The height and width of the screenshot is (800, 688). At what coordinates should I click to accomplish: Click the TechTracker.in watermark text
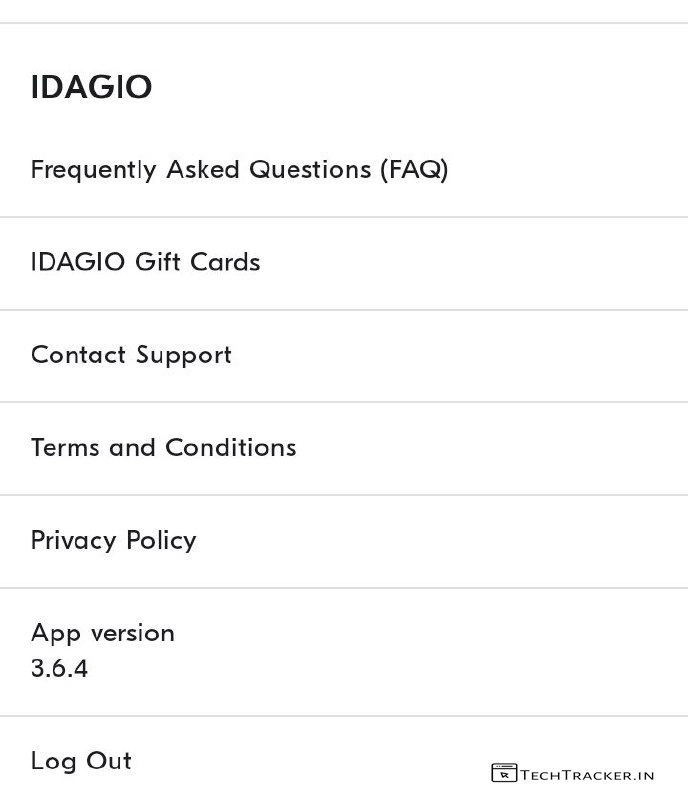tap(587, 774)
